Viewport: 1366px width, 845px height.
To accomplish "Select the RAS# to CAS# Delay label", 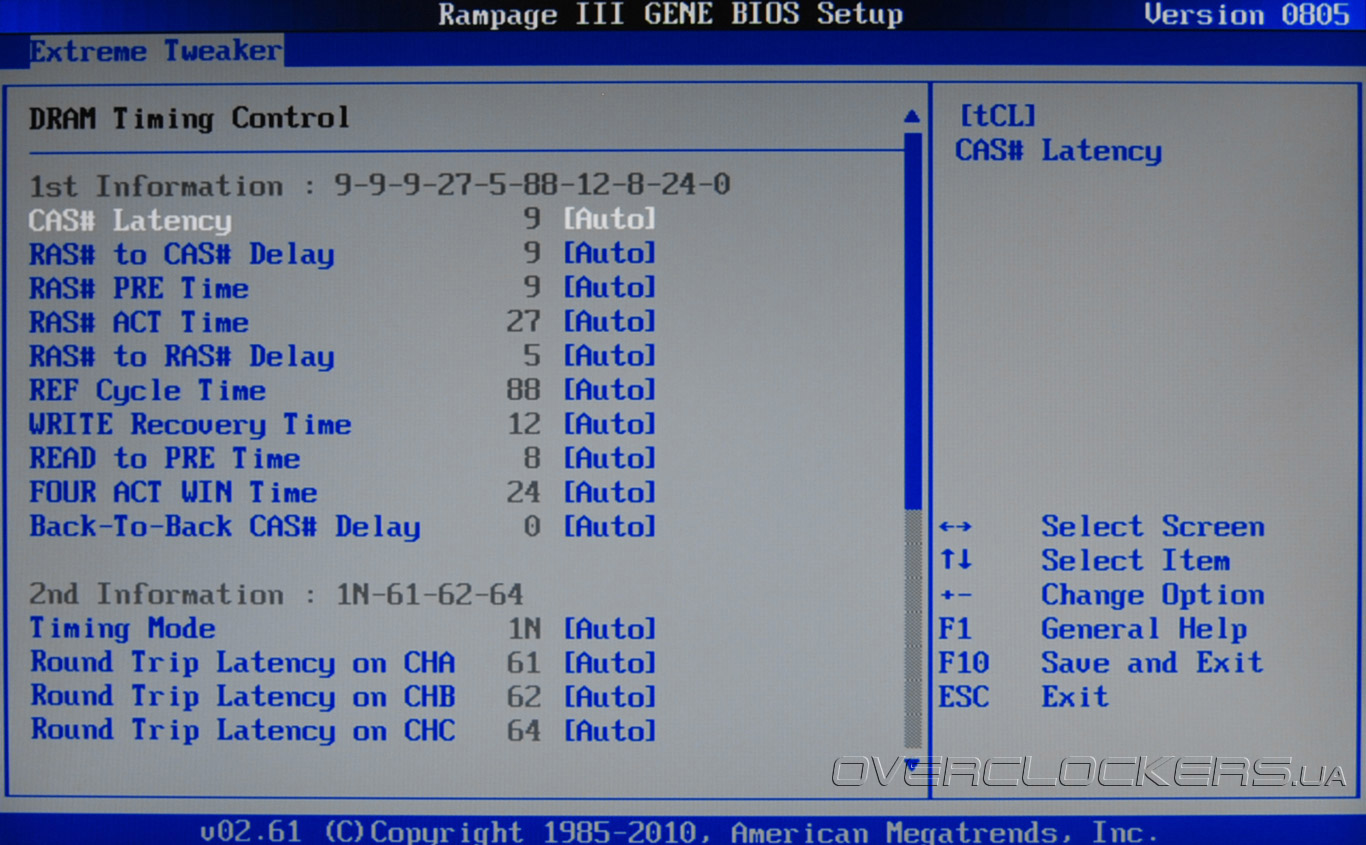I will [x=181, y=254].
